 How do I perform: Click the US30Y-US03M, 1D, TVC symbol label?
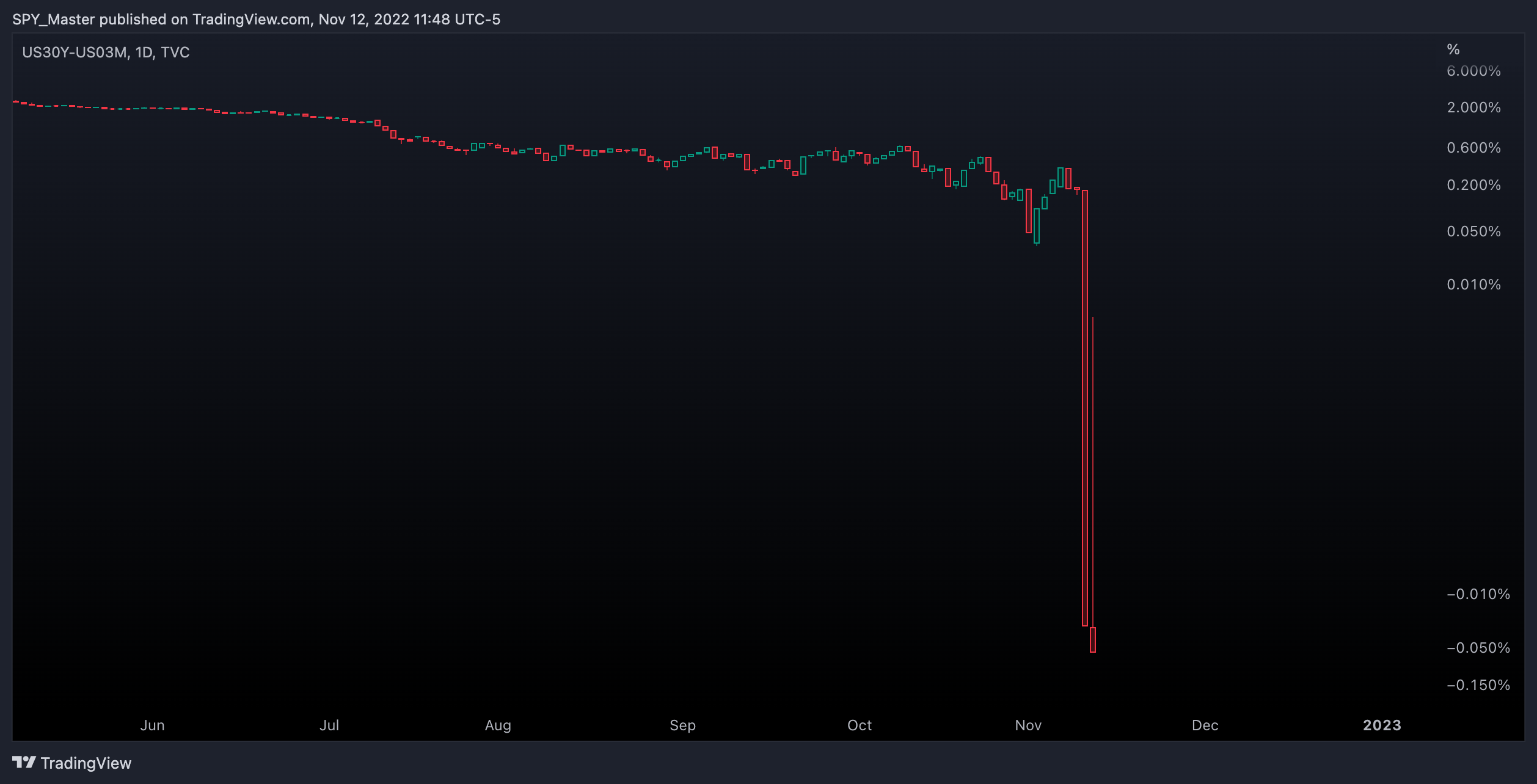click(x=106, y=53)
